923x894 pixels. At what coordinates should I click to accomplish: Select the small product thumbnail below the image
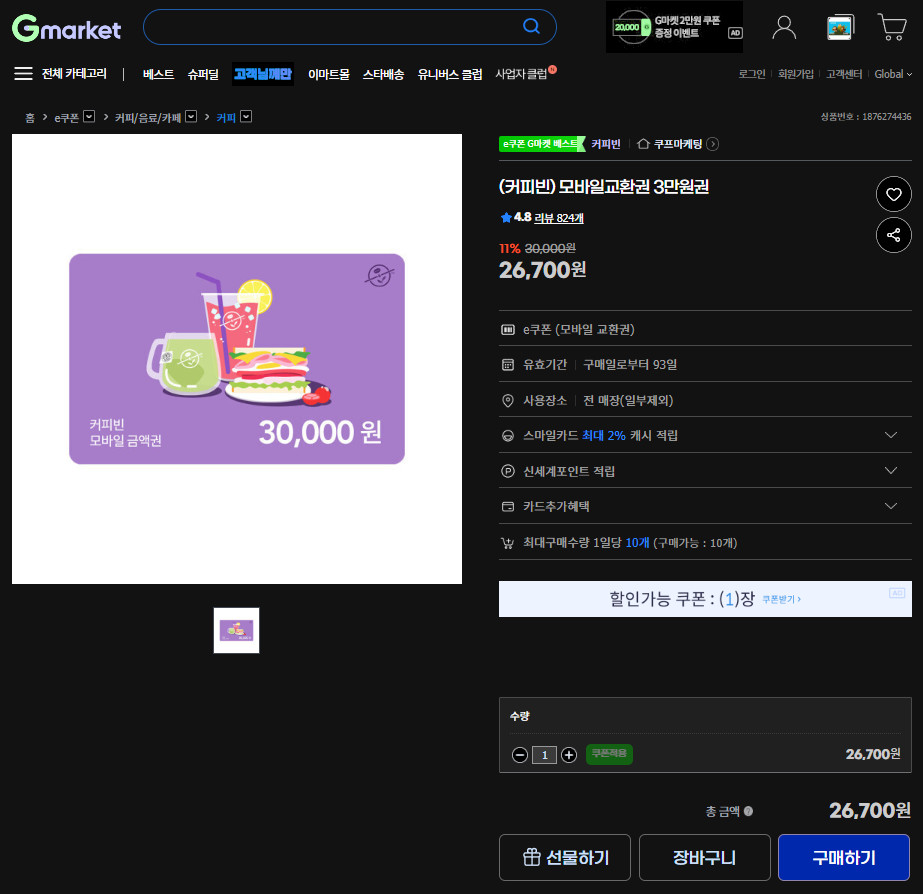tap(236, 630)
